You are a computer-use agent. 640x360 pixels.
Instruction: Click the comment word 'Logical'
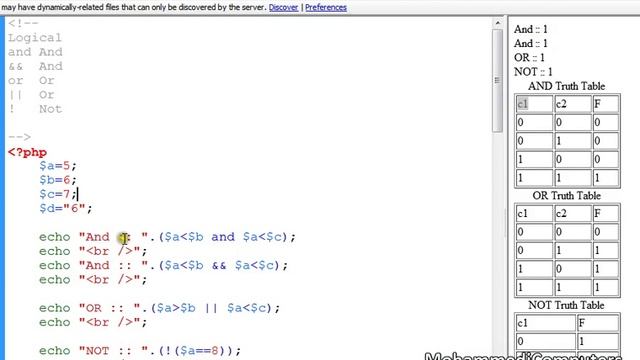[35, 38]
